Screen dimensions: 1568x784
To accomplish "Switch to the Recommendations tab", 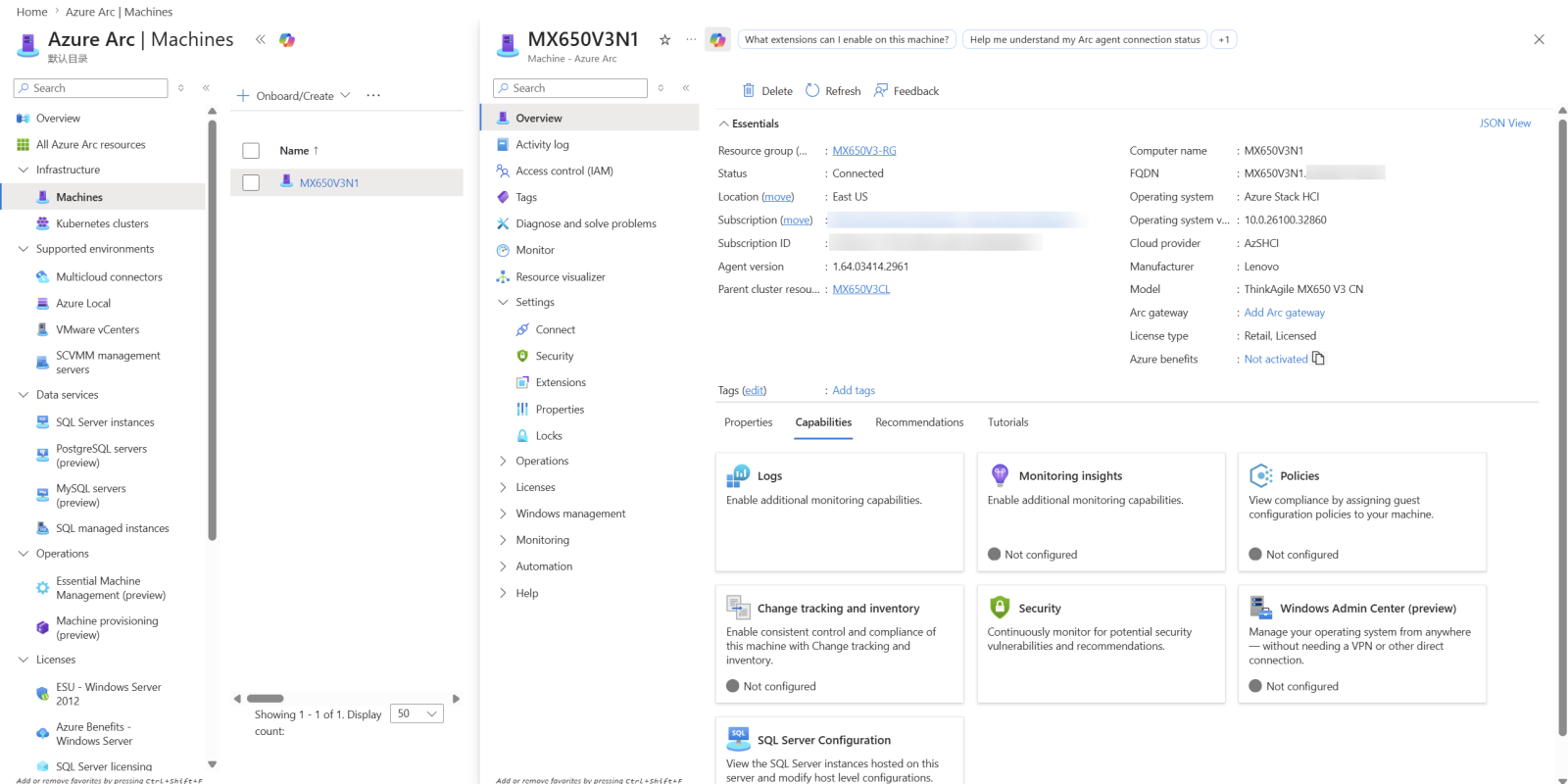I will [919, 422].
